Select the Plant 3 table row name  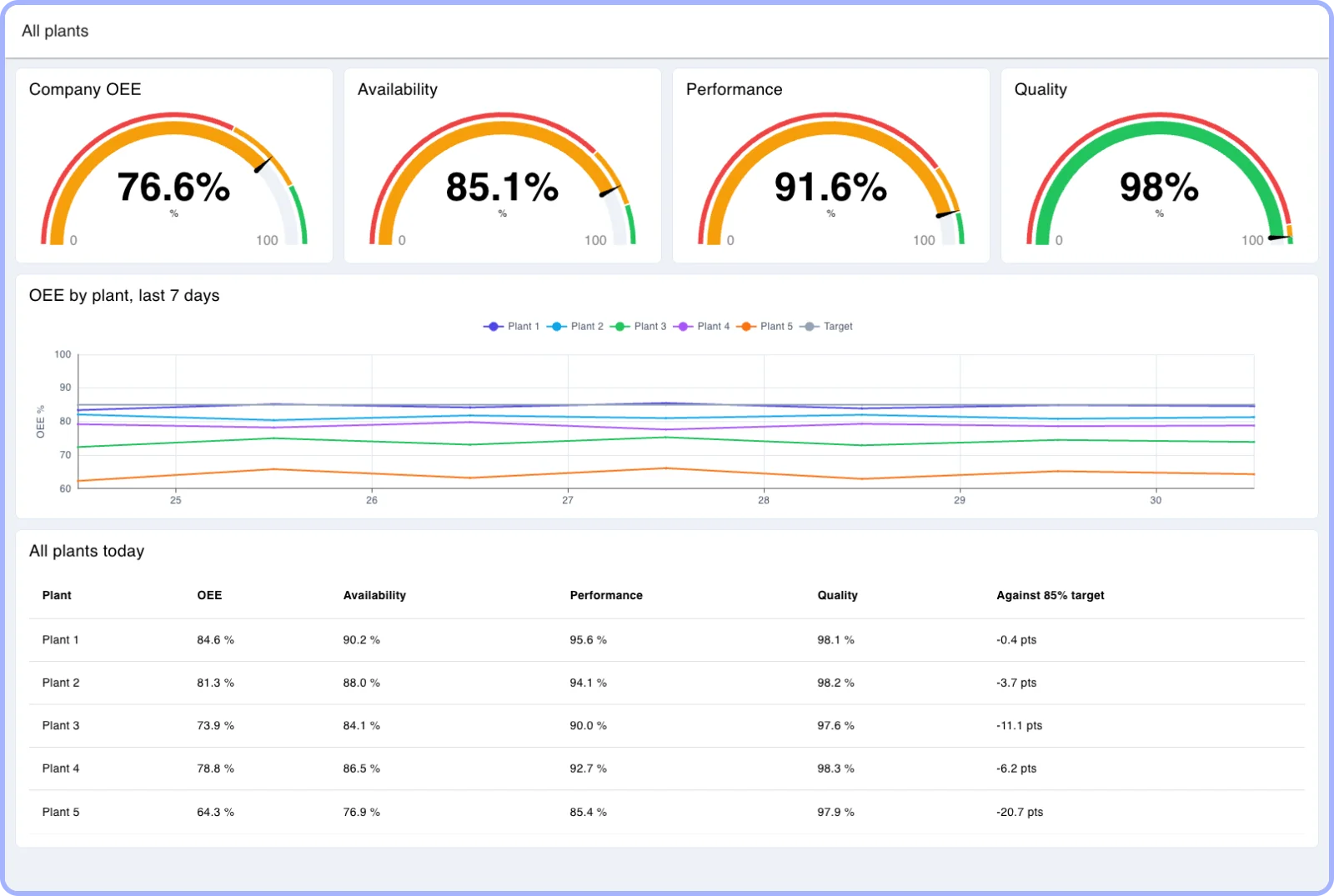61,726
